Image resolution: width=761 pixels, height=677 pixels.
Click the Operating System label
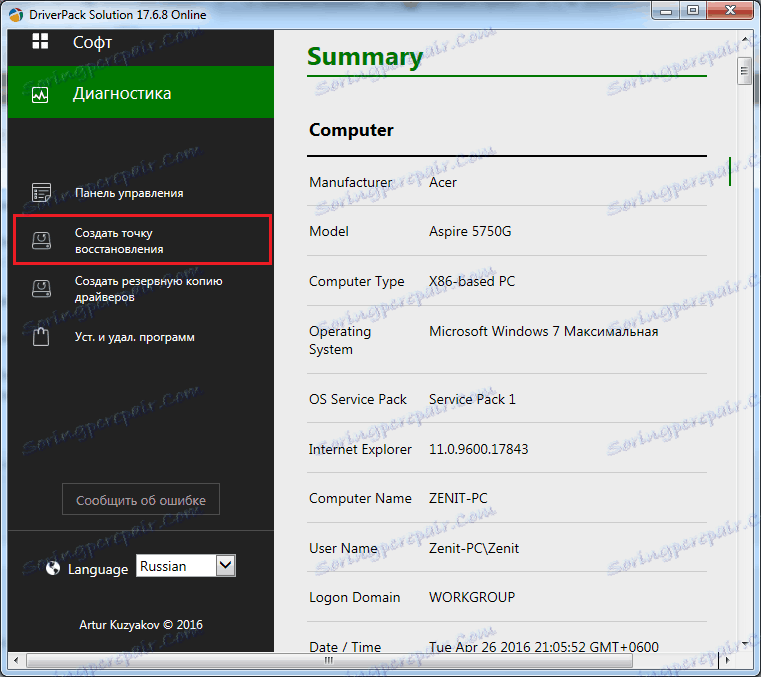pyautogui.click(x=340, y=340)
